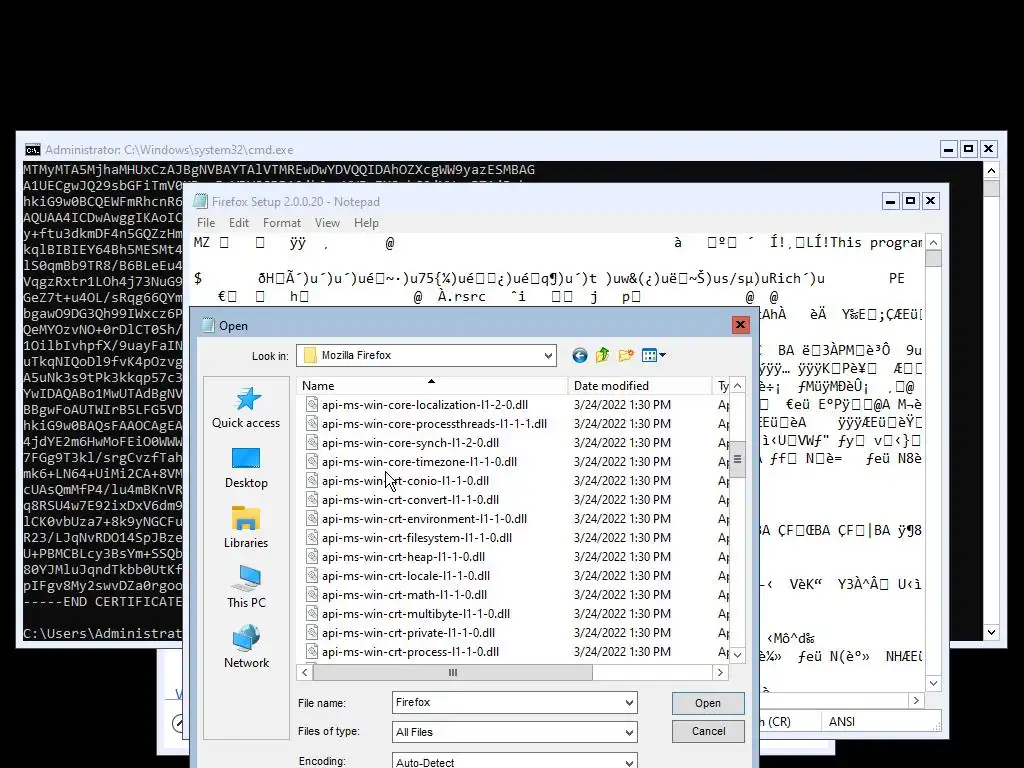
Task: Click file icon of api-ms-win-crt-private-l1-1-0.dll
Action: [x=312, y=632]
